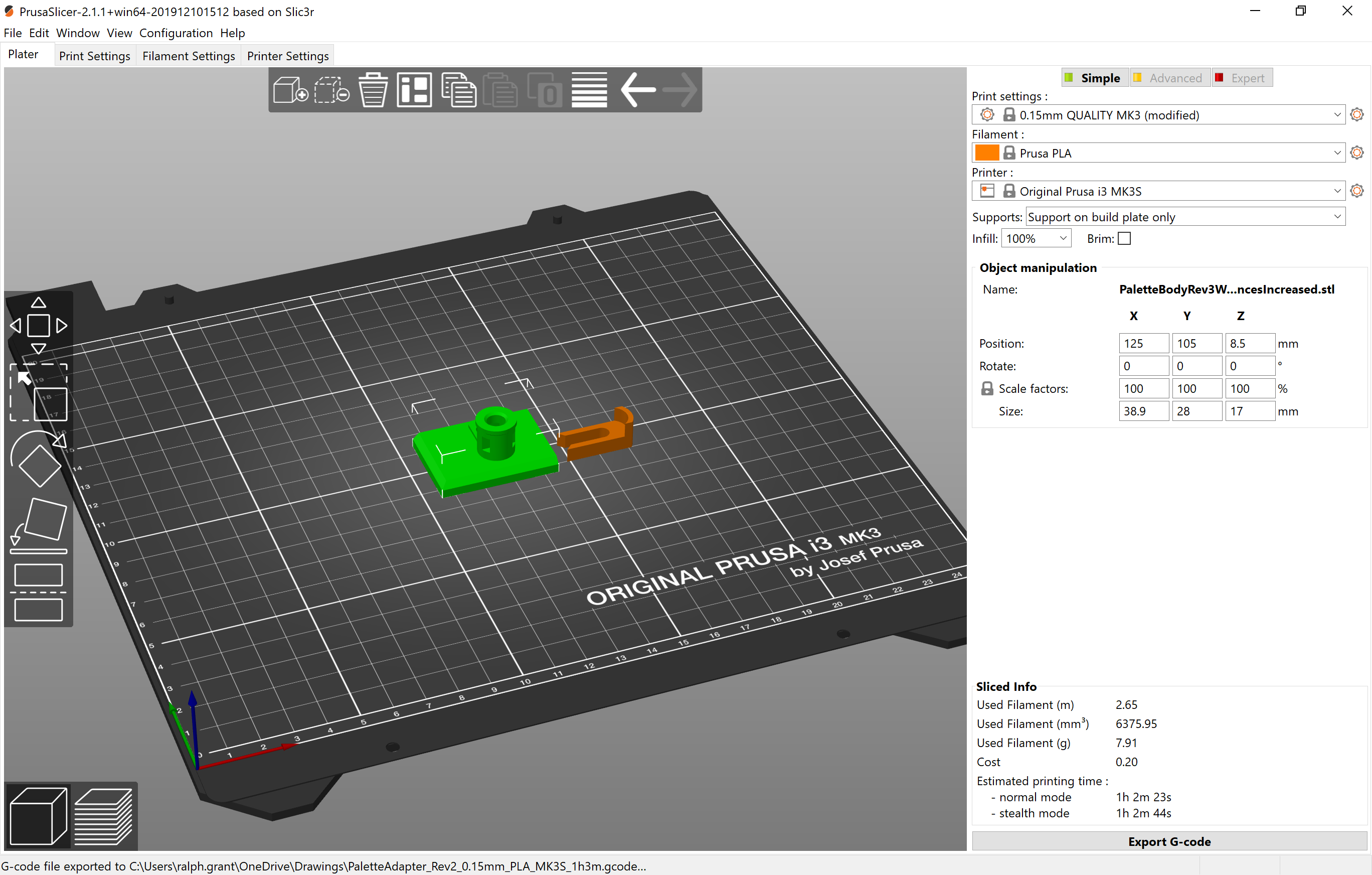Open the Window menu
Screen dimensions: 1372x875
coord(78,33)
